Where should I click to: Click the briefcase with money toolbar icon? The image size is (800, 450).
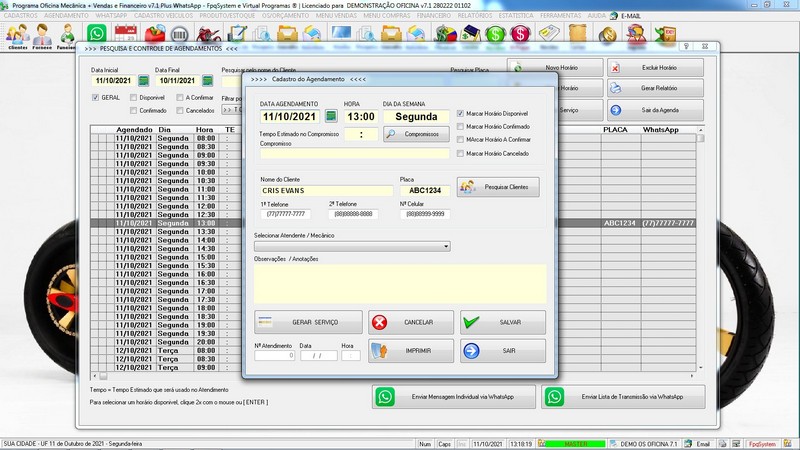coord(470,34)
